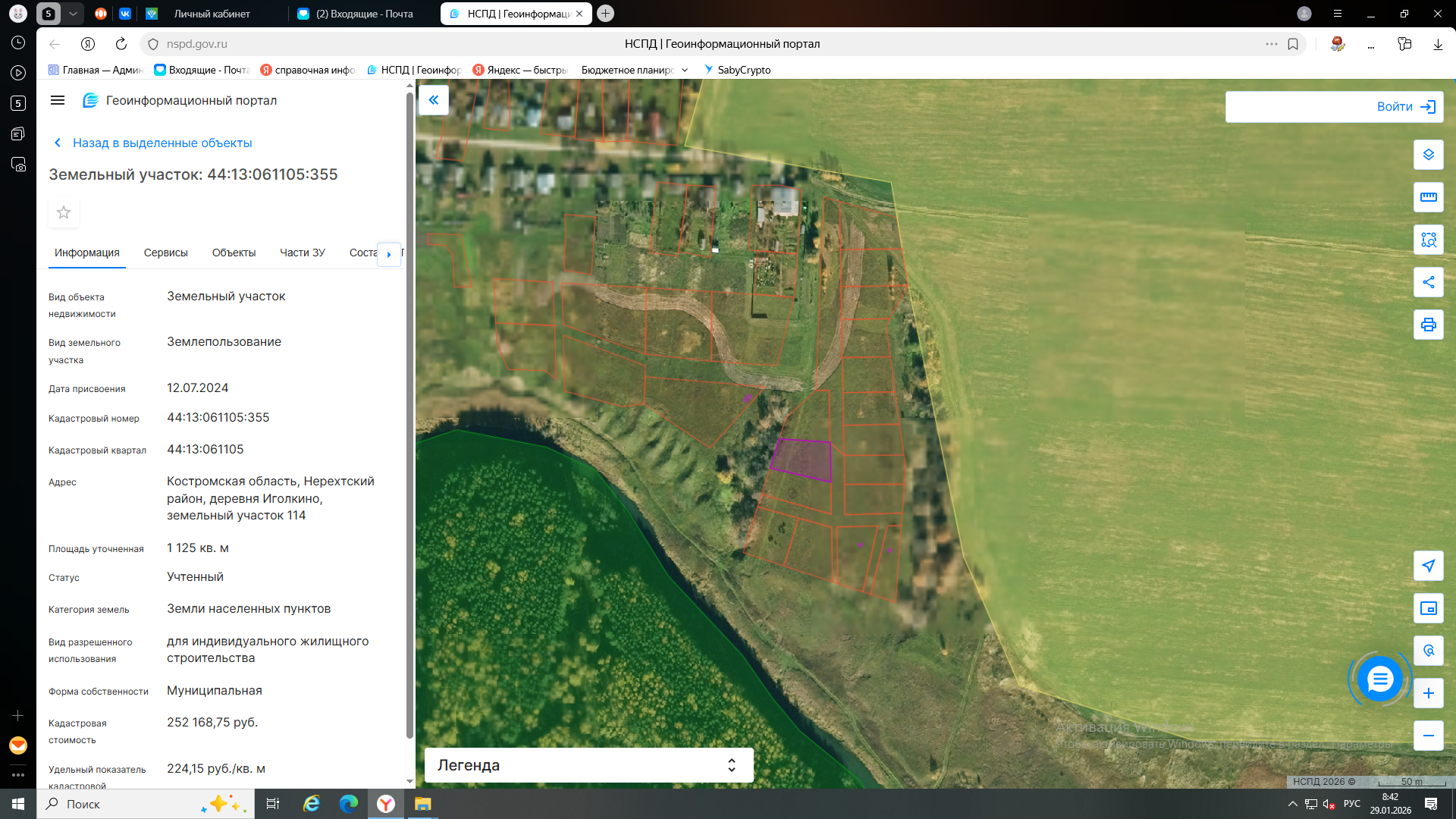
Task: Click the Геоинформационный портал logo
Action: pos(180,100)
